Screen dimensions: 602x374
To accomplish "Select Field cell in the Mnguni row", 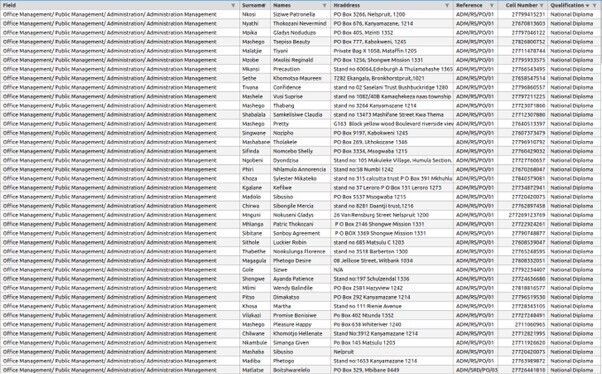I will [x=120, y=215].
